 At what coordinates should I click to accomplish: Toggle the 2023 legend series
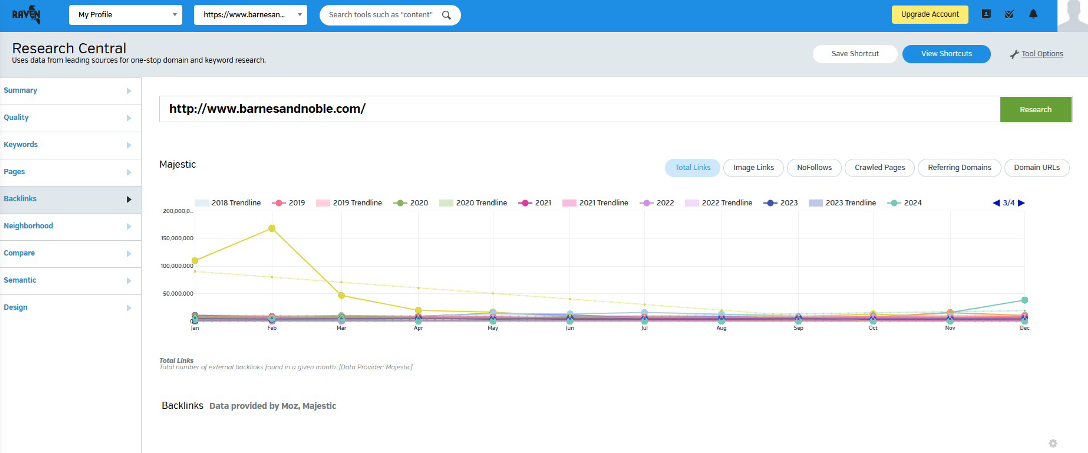[780, 203]
